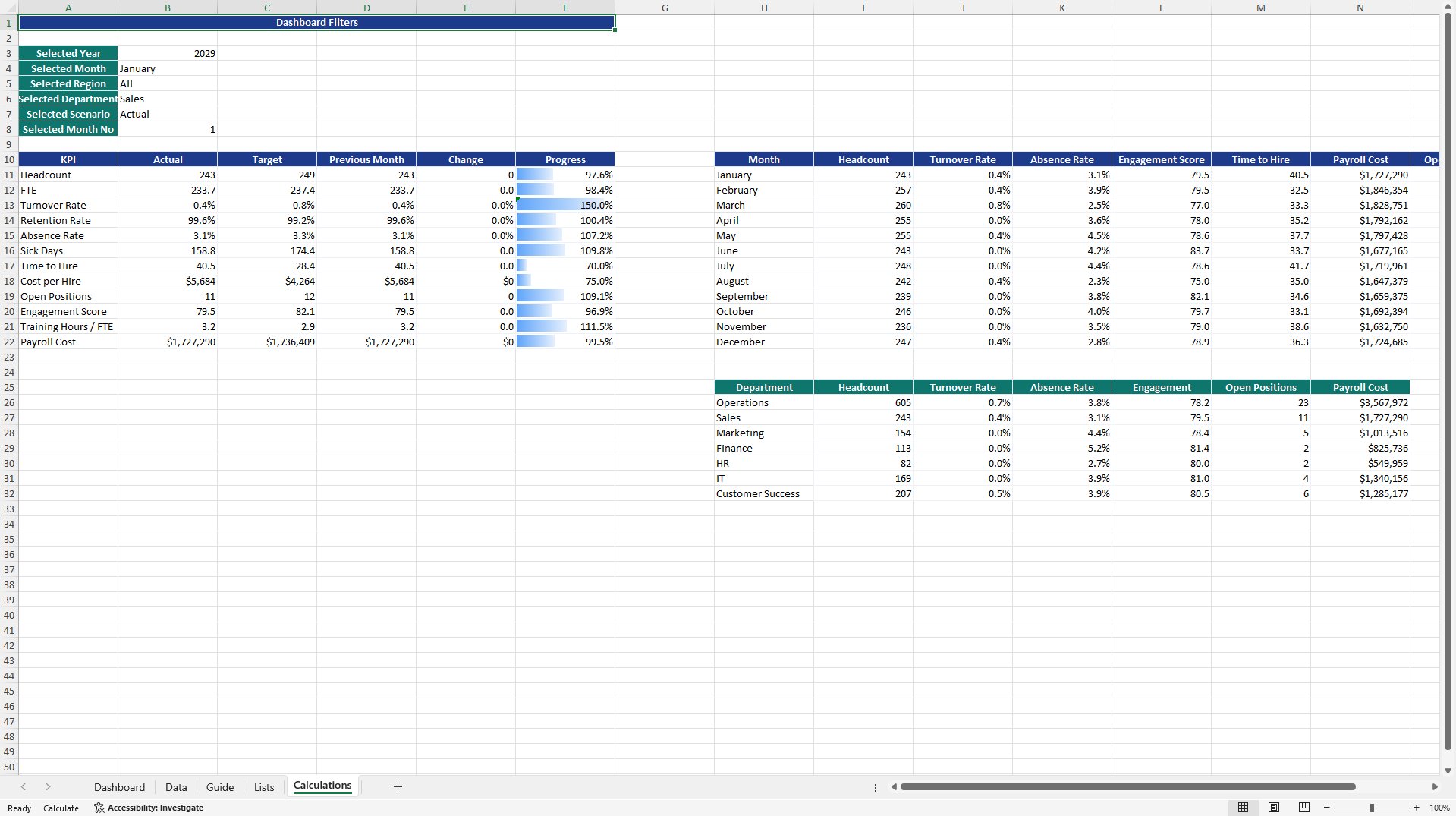Click the Open Positions department header

coord(1260,387)
